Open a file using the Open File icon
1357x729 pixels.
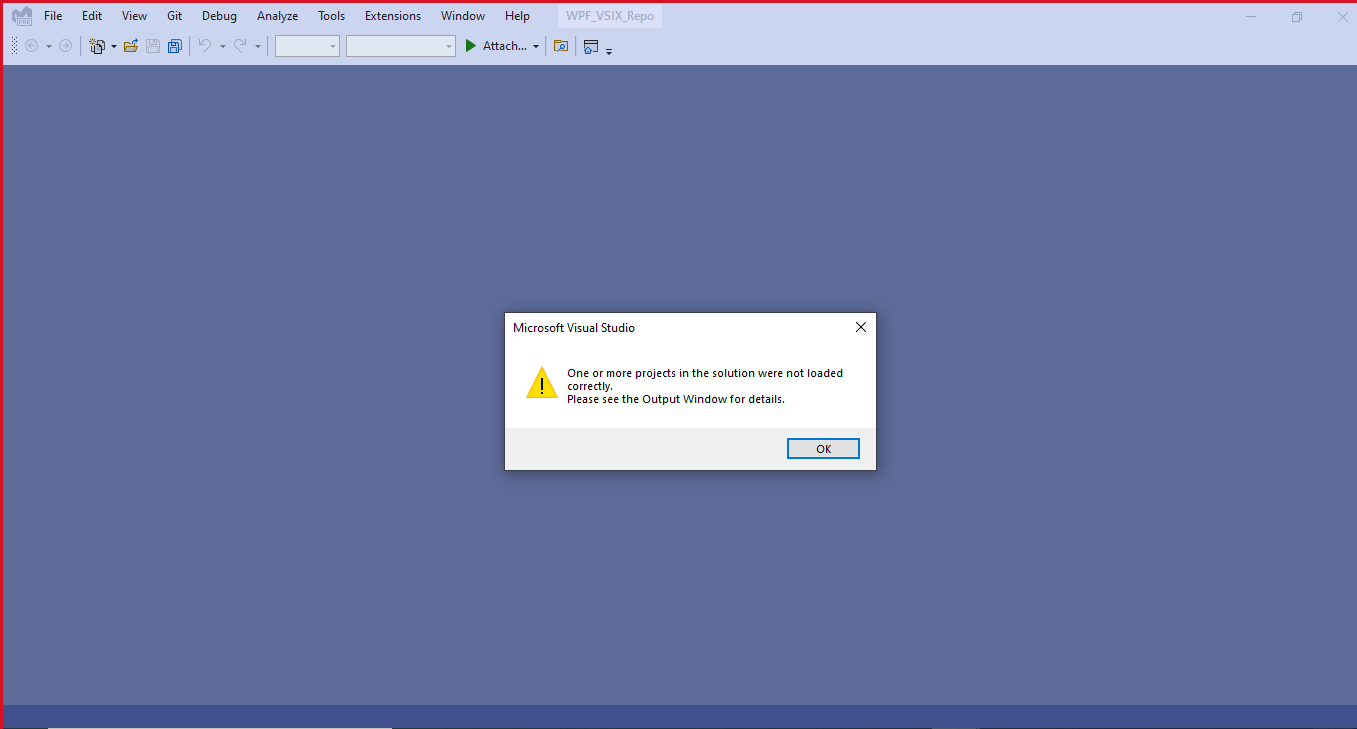pyautogui.click(x=131, y=45)
